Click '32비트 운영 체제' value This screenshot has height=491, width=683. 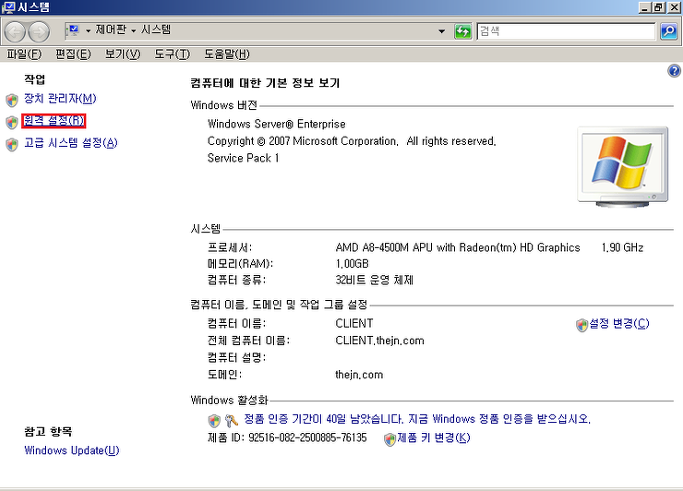[374, 280]
